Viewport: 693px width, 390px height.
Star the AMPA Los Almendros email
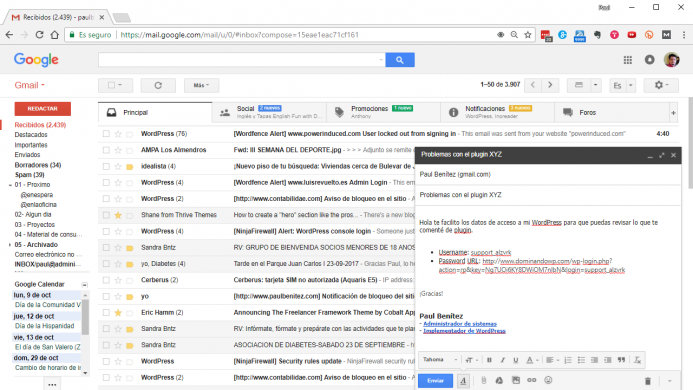pos(118,150)
